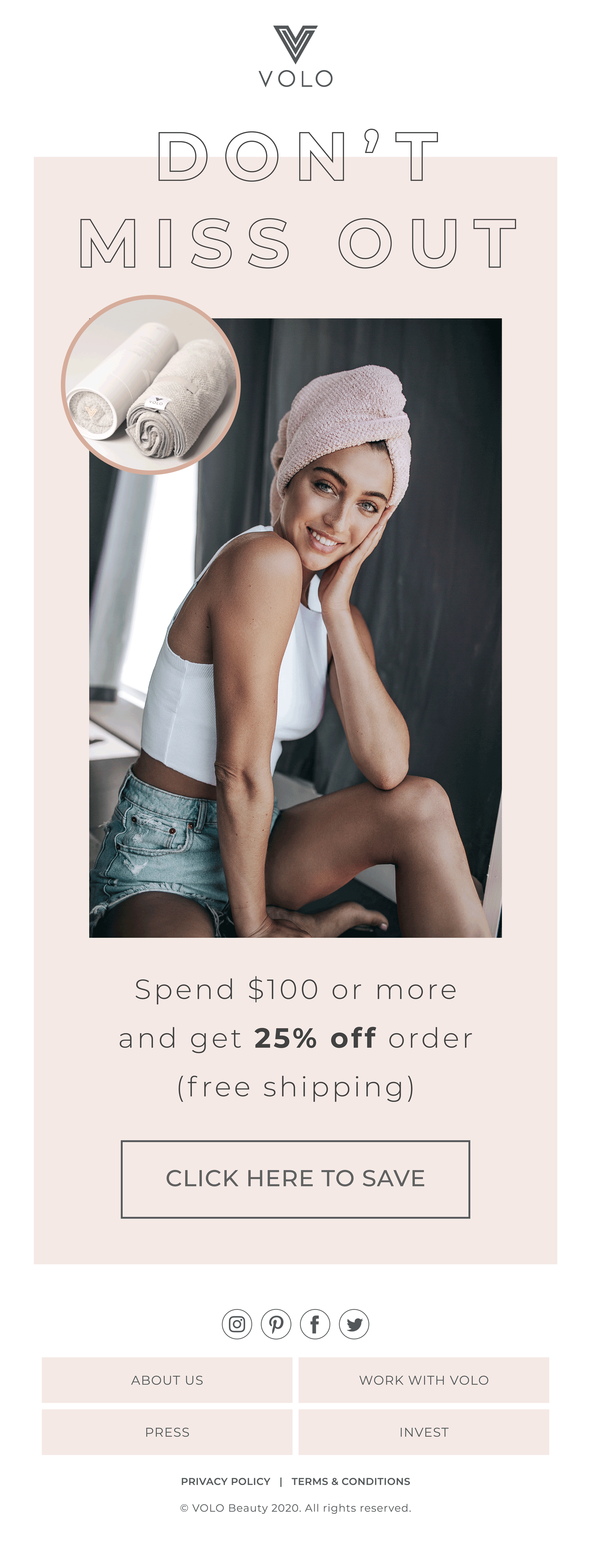
Task: Open the Twitter bird icon
Action: [x=354, y=1324]
